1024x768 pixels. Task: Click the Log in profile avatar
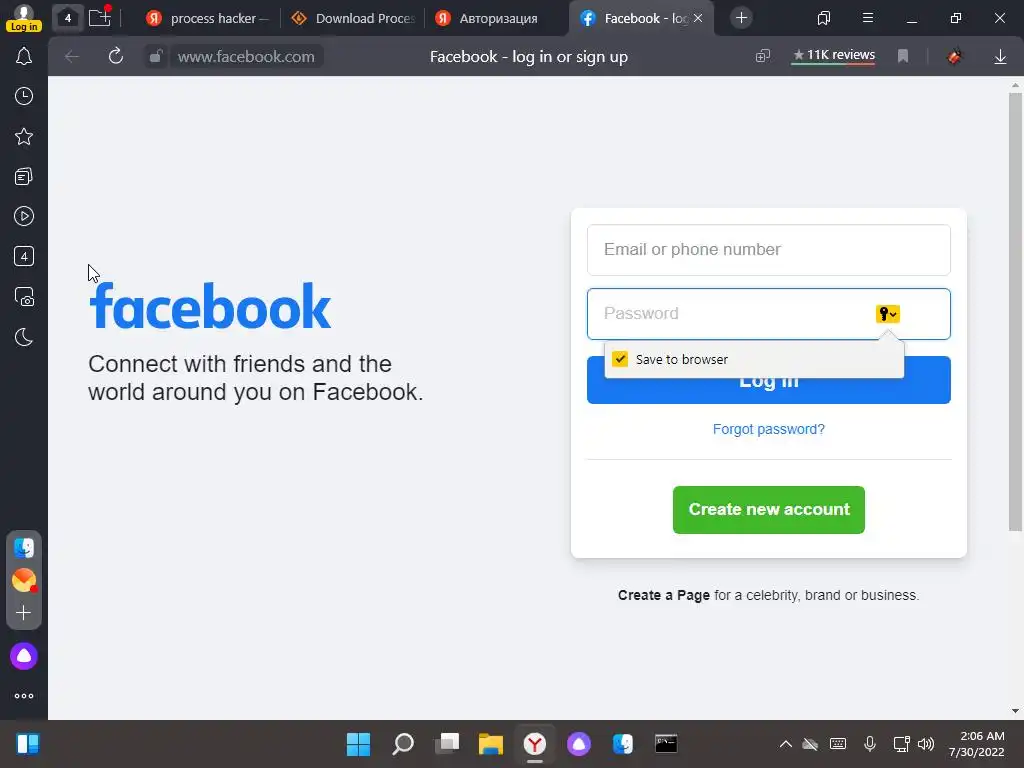coord(24,18)
